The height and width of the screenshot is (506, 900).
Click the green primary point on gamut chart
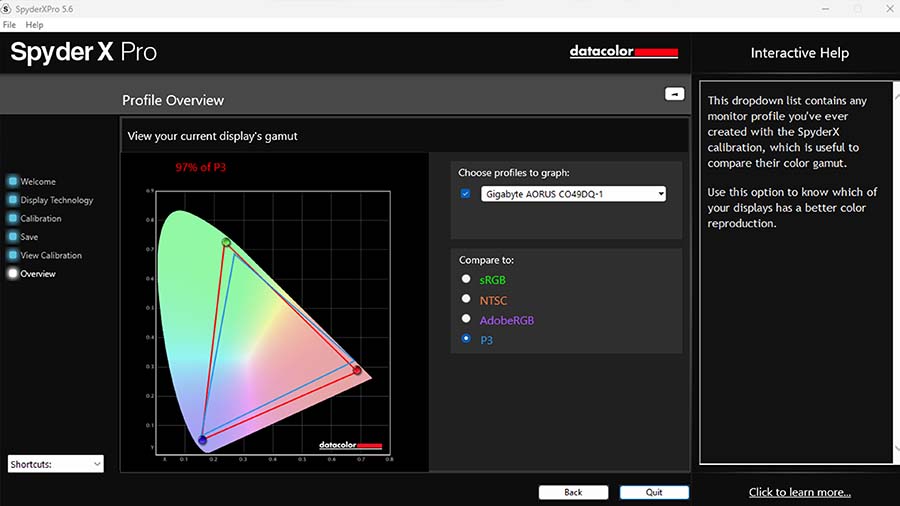coord(226,242)
